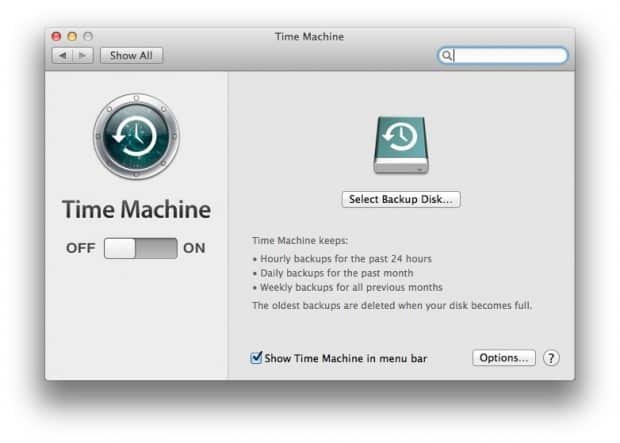
Task: Open the Select Backup Disk dialog
Action: point(401,199)
